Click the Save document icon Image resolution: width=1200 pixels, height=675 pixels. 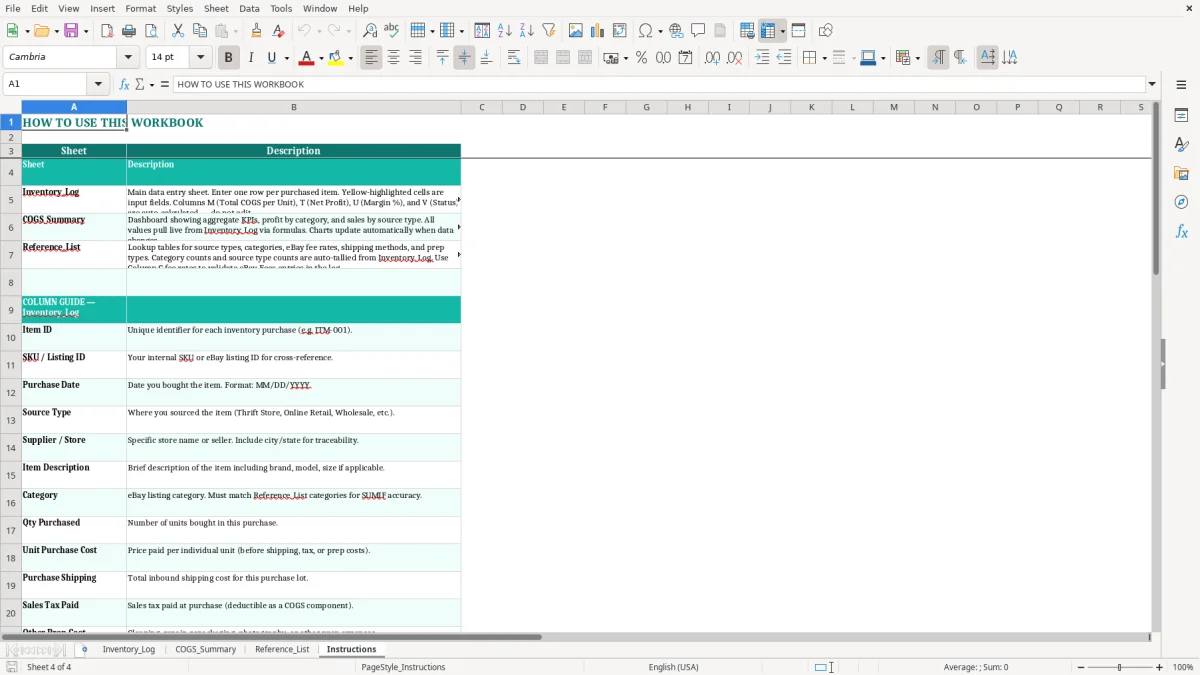(71, 31)
